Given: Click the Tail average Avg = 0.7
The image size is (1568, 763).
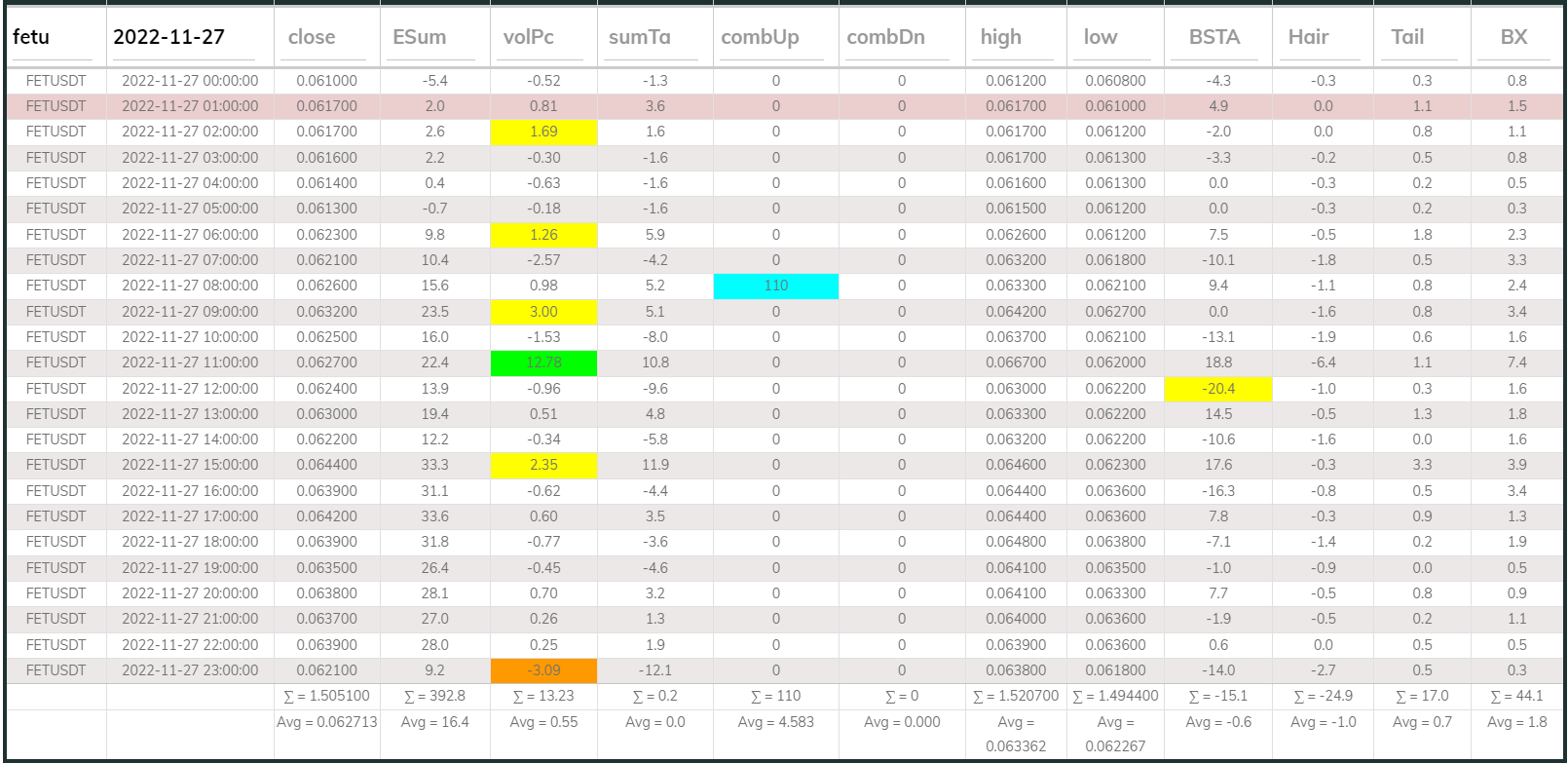Looking at the screenshot, I should (x=1422, y=722).
